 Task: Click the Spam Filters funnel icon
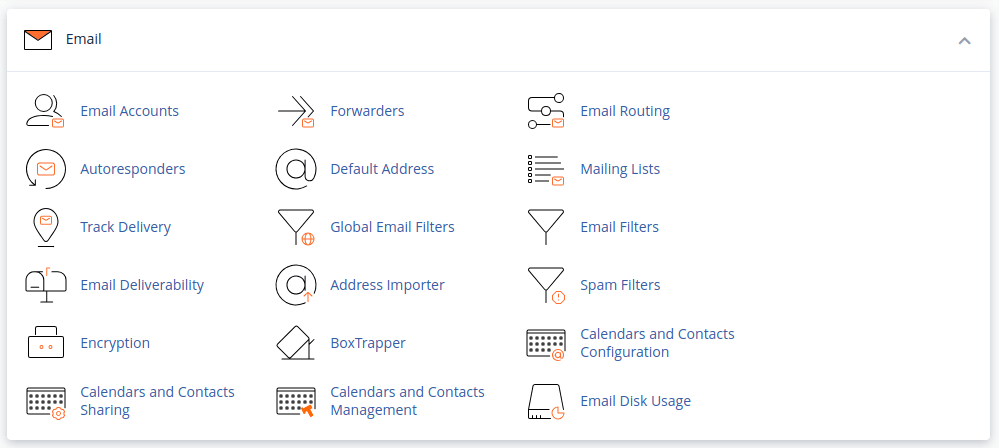[545, 285]
